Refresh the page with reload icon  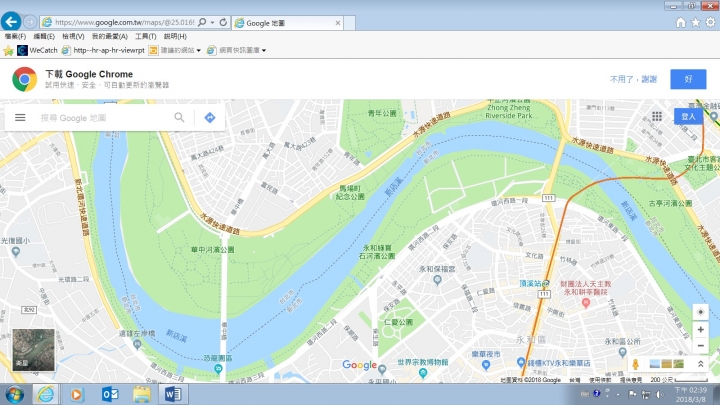click(x=223, y=22)
